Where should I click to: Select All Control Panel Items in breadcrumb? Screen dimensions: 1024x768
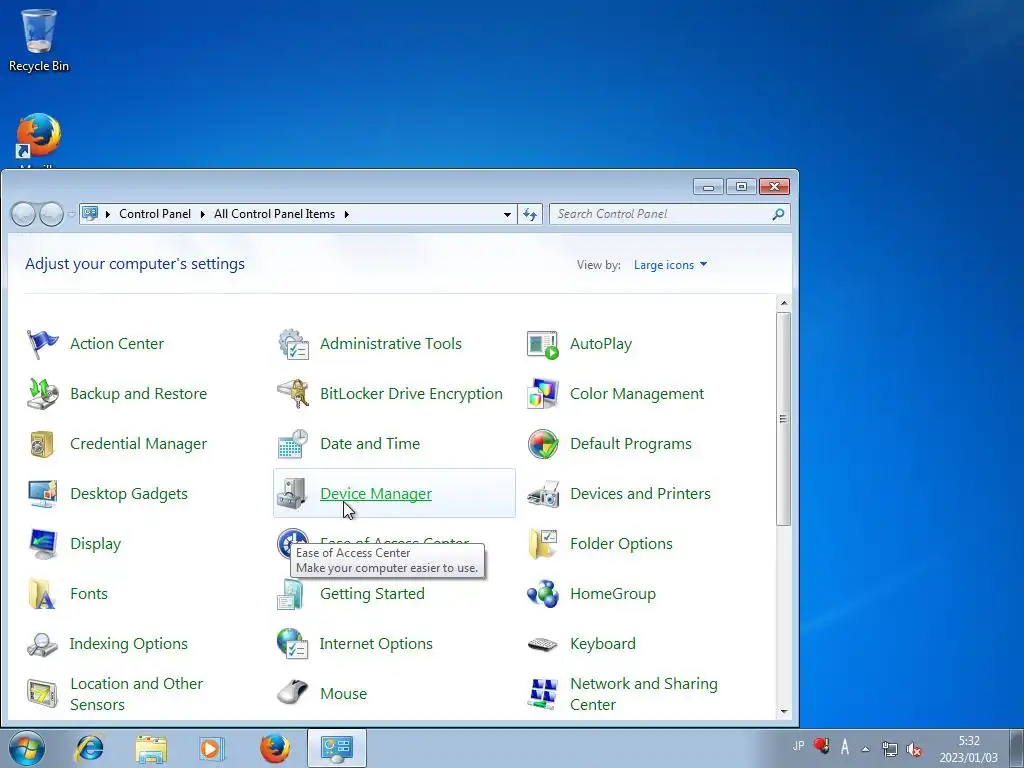click(x=274, y=214)
